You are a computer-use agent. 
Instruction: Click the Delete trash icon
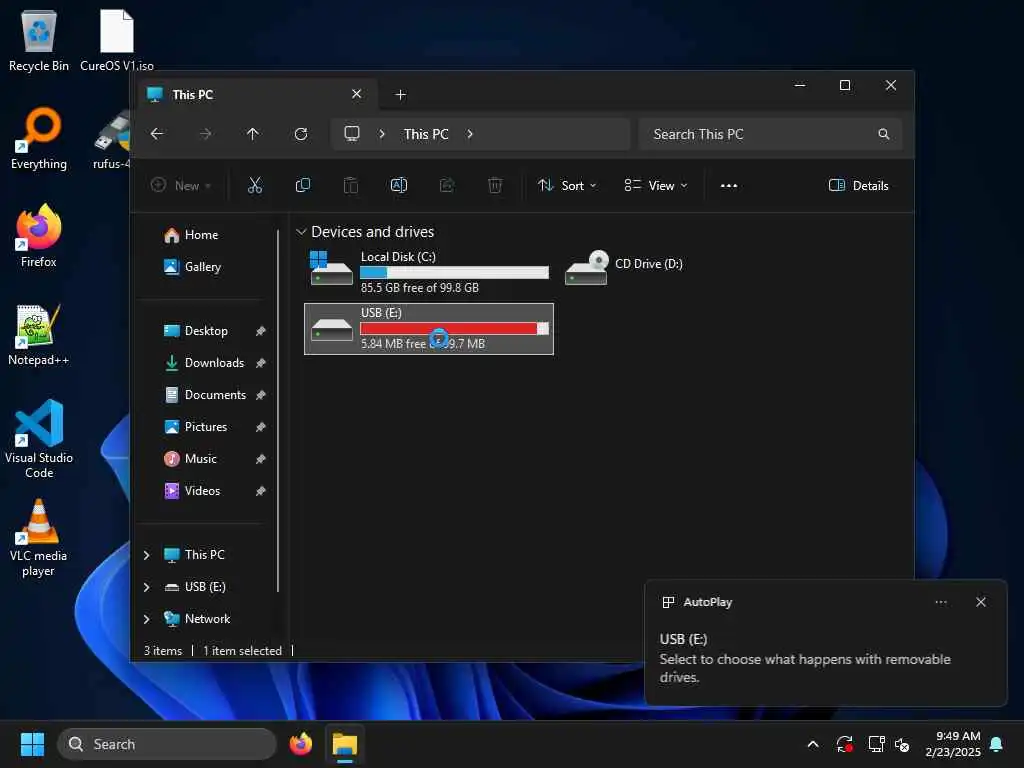point(495,185)
